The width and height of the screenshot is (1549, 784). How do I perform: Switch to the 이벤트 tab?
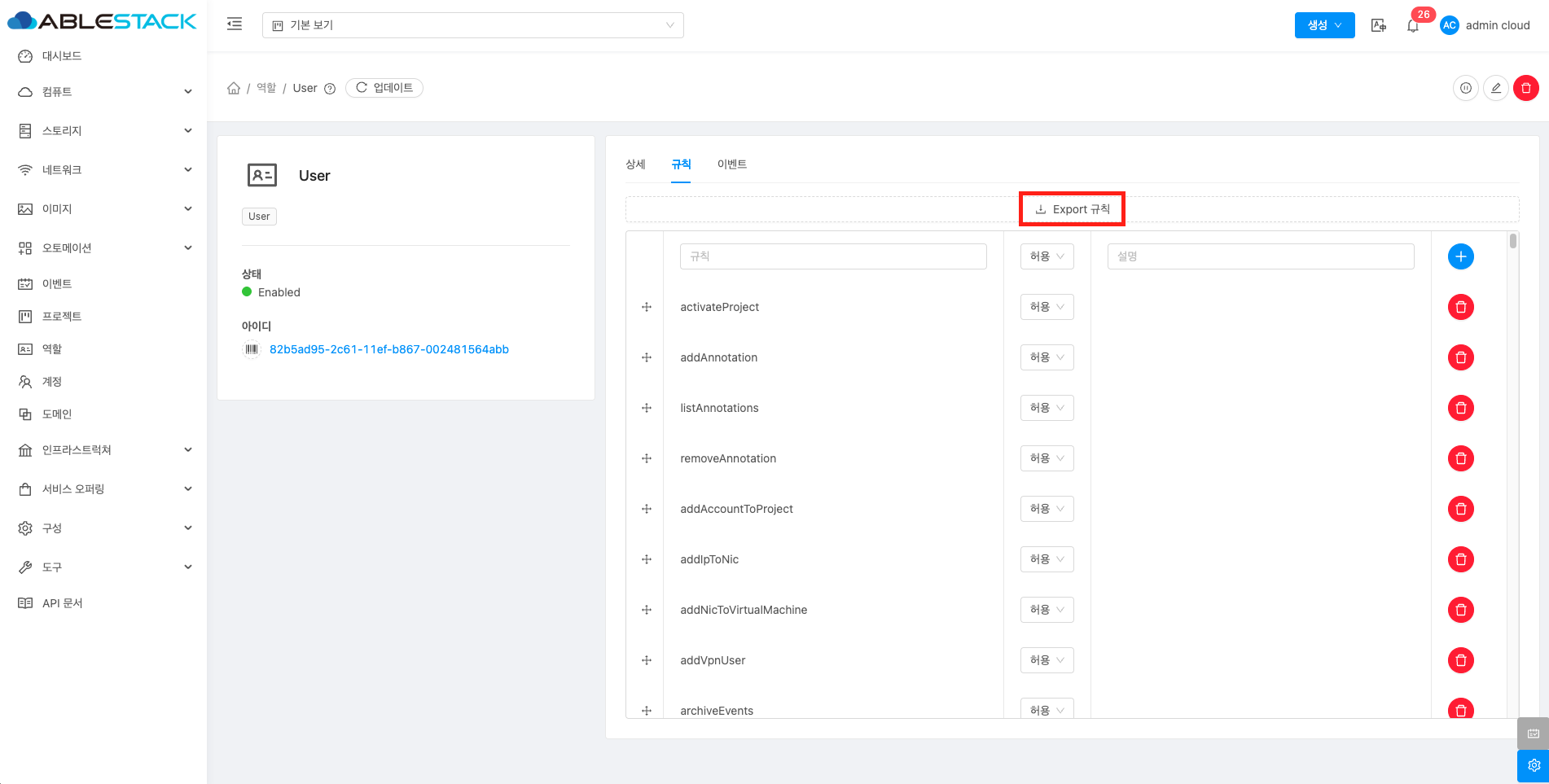tap(731, 164)
